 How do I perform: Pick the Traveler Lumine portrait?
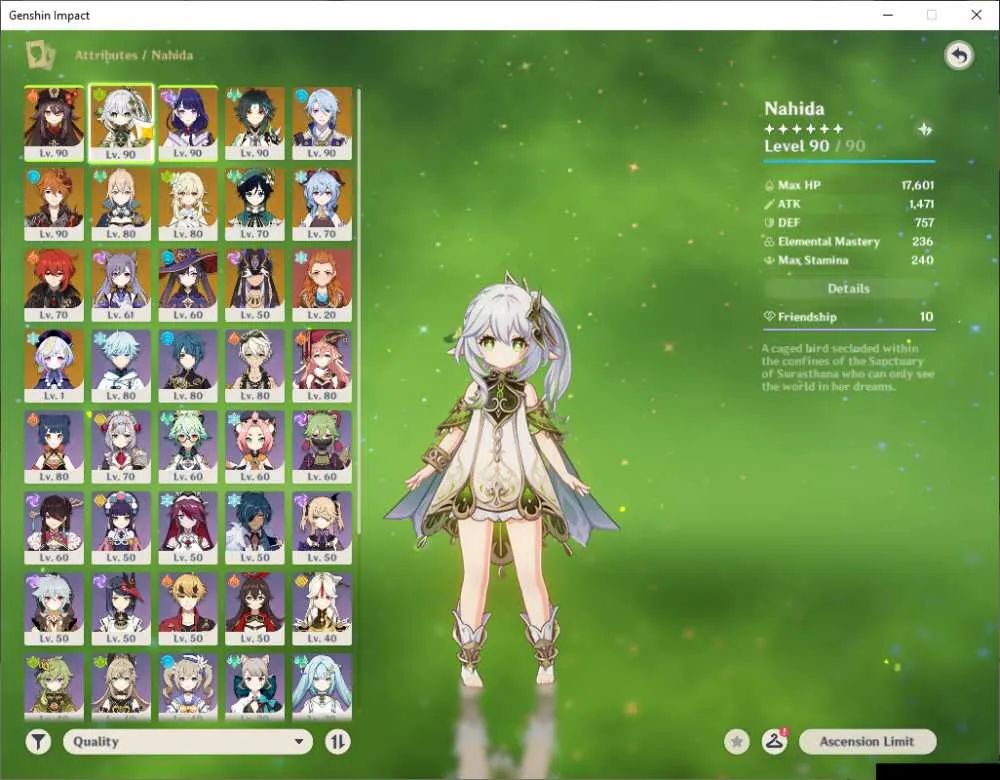(188, 204)
